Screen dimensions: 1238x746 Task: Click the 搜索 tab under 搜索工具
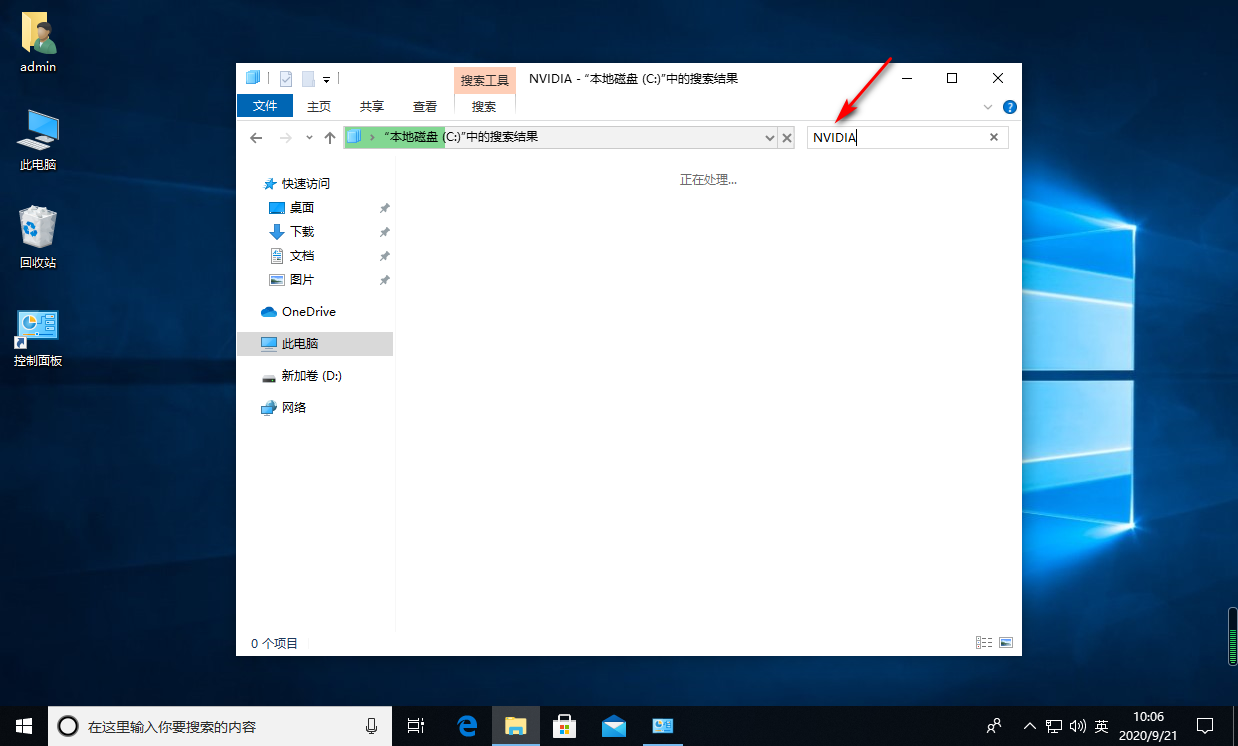pos(484,106)
